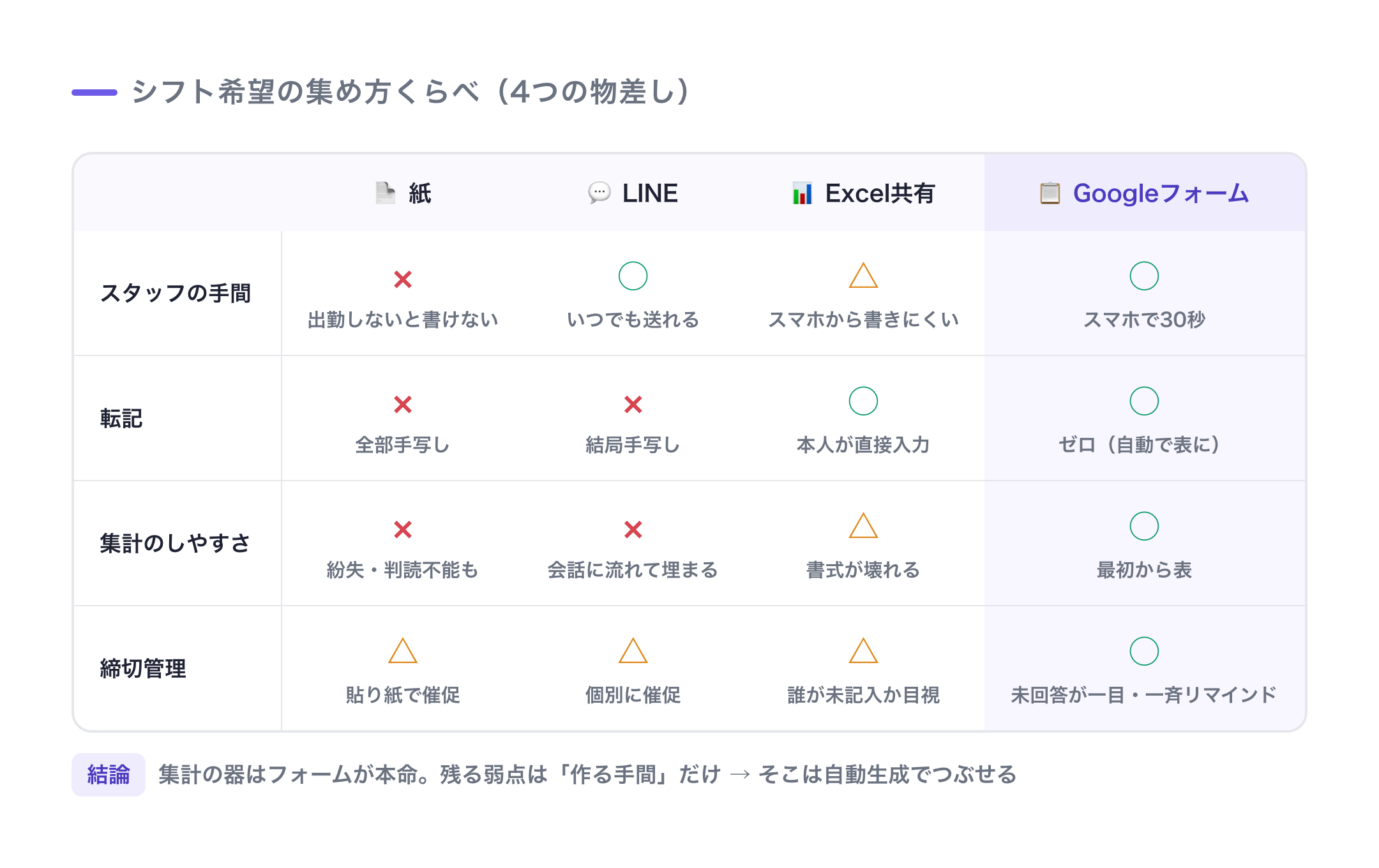Viewport: 1379px width, 868px height.
Task: Click the cell text 全部手写し
Action: point(403,445)
